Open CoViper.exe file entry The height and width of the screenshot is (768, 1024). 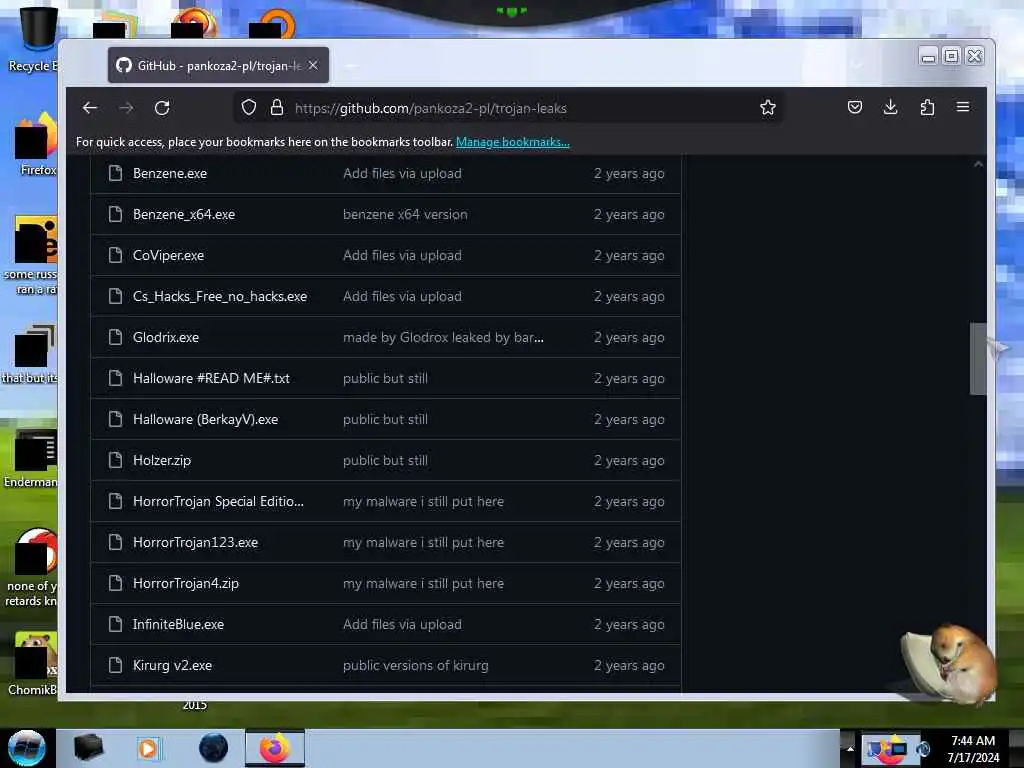pyautogui.click(x=168, y=256)
